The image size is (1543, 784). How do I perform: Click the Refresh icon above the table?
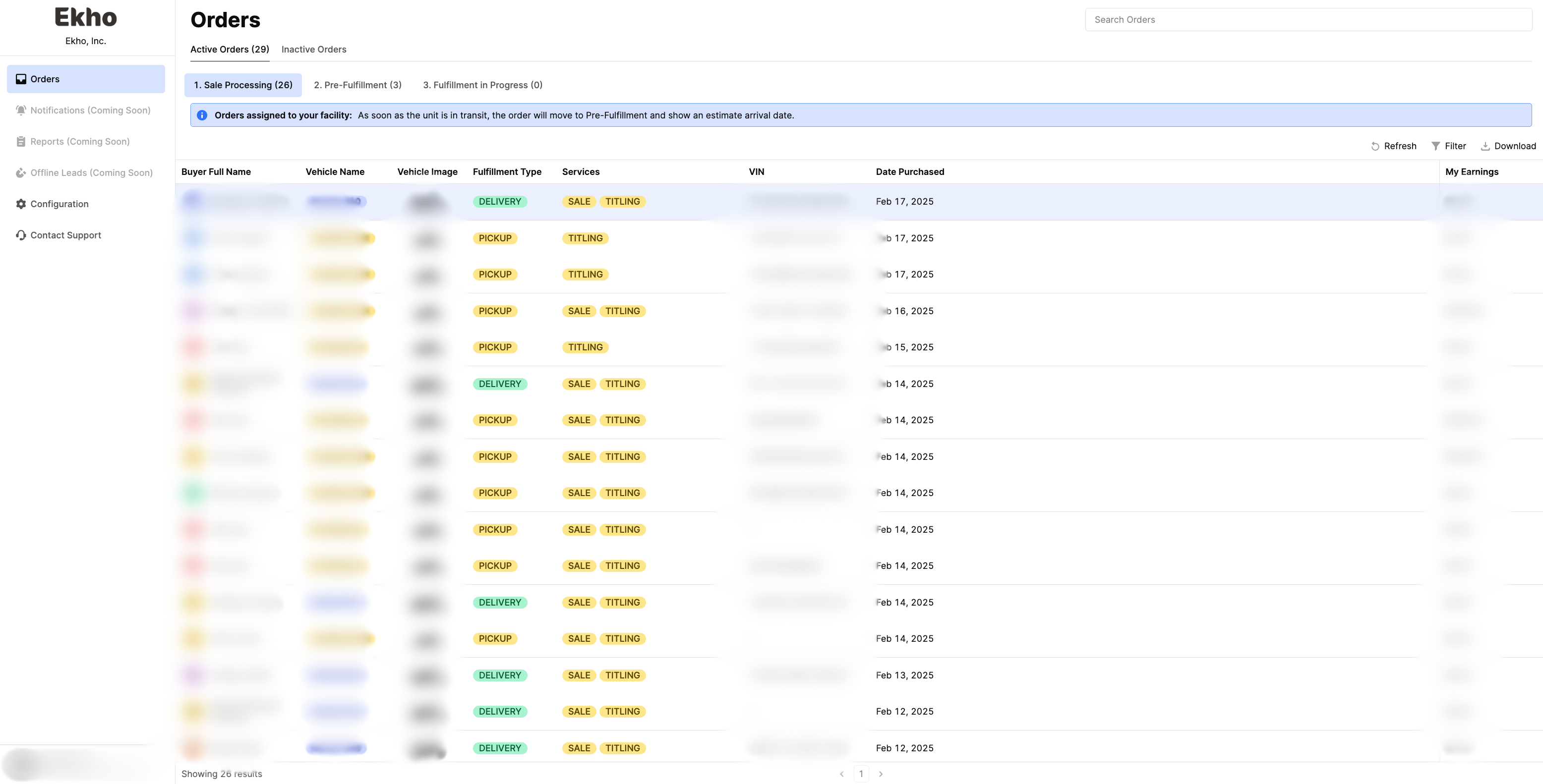pyautogui.click(x=1375, y=146)
